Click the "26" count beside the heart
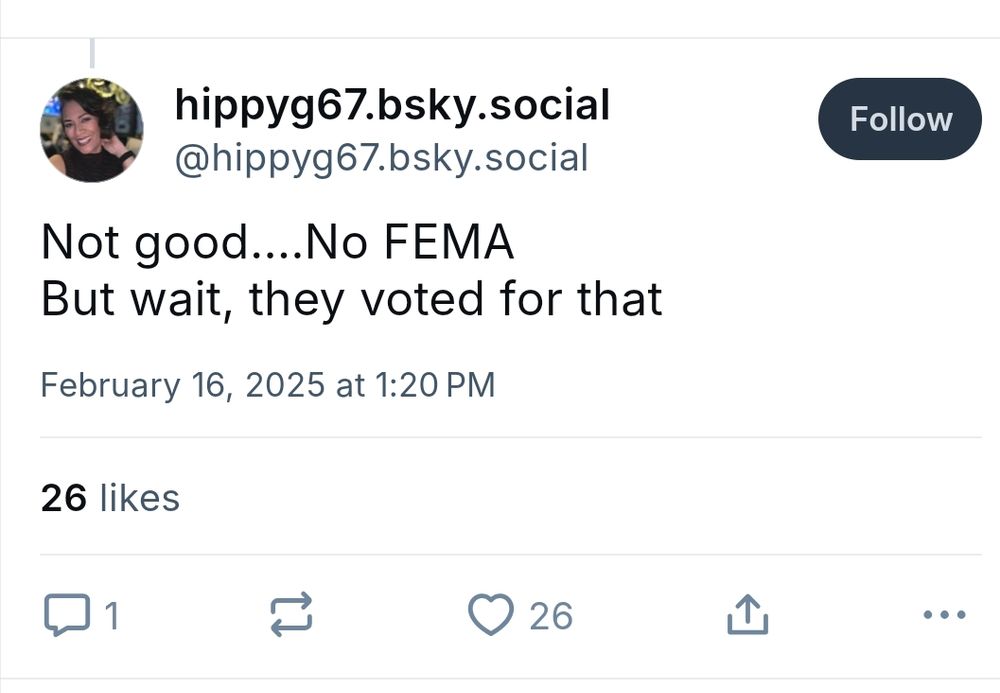The image size is (1000, 693). 551,616
